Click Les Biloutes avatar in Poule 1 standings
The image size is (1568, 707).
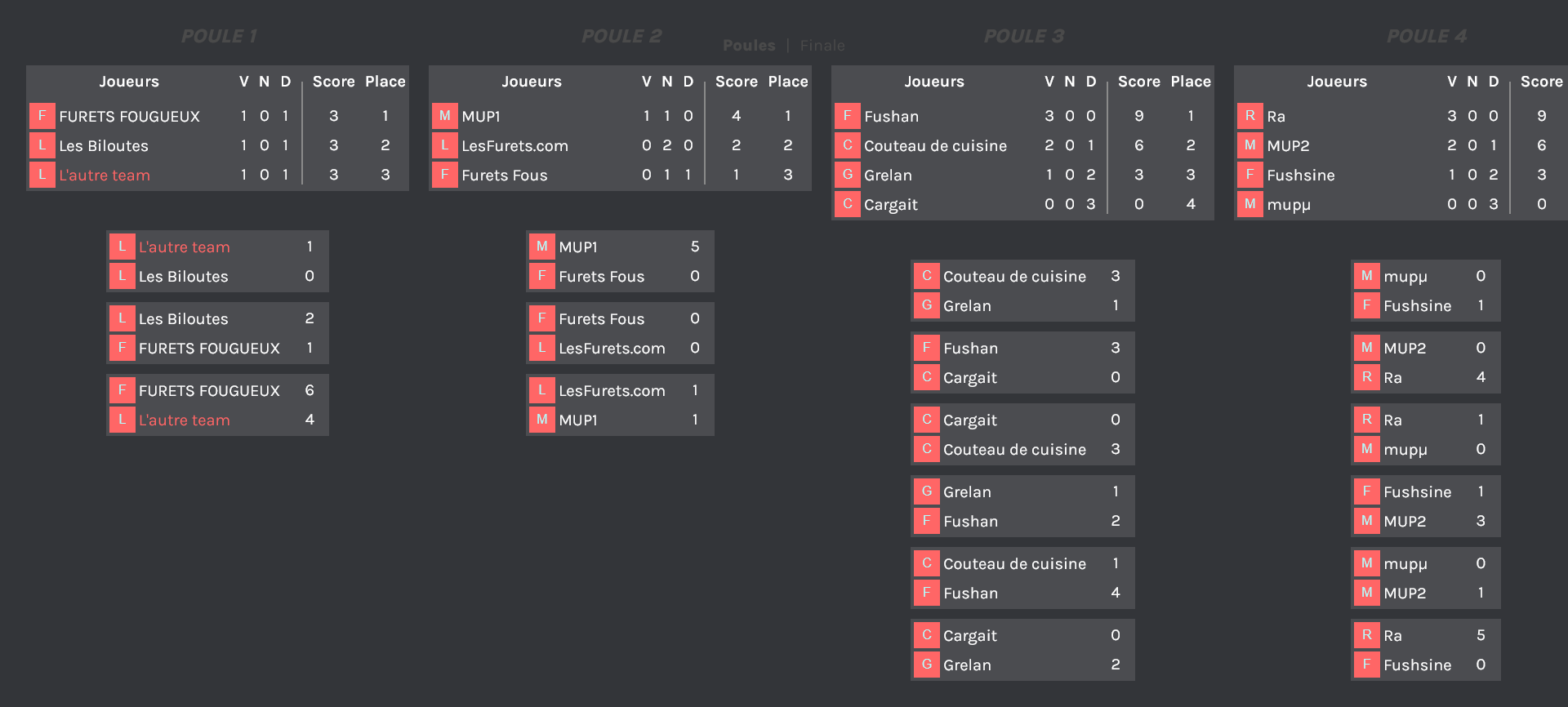pos(42,145)
